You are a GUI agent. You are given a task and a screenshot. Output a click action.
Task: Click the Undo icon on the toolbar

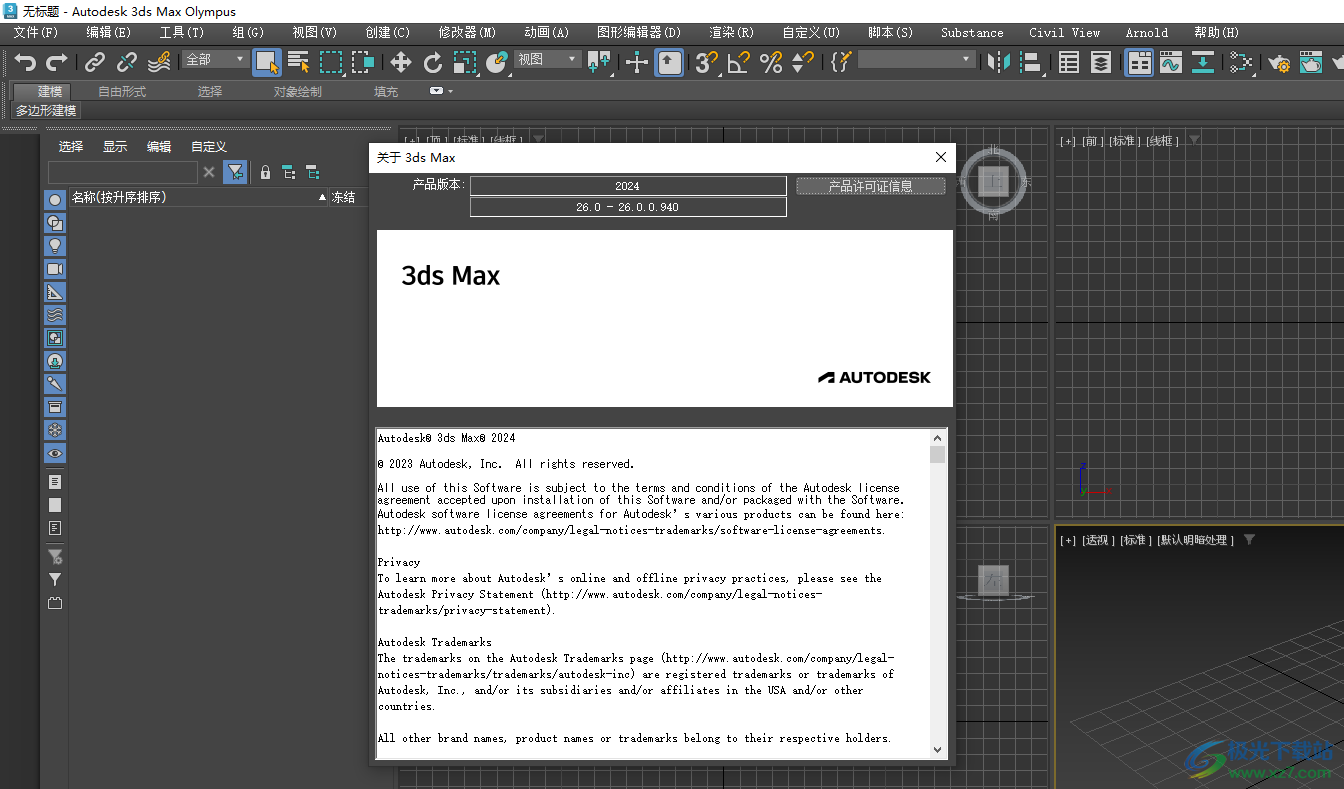(x=24, y=62)
